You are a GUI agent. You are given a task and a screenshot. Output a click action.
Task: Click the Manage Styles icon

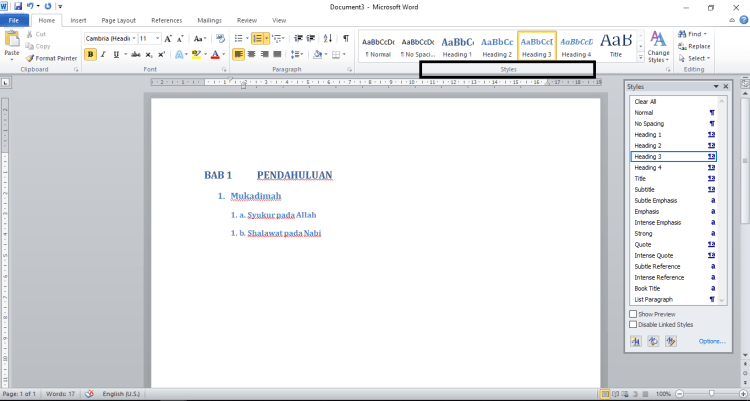click(670, 341)
